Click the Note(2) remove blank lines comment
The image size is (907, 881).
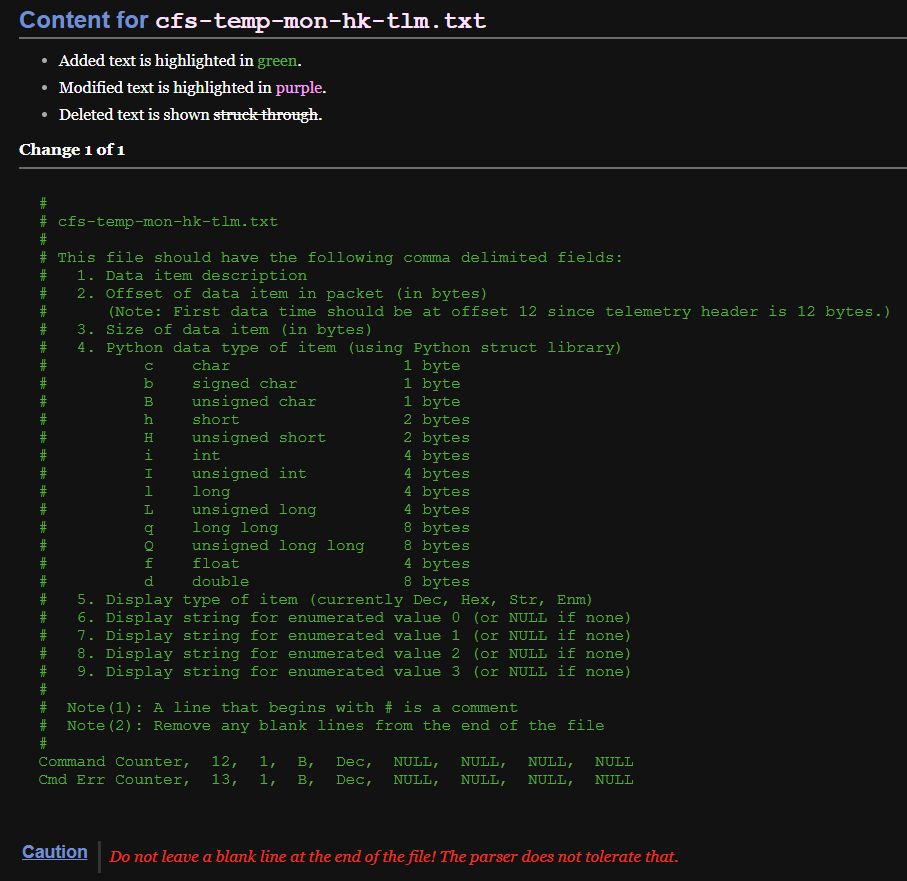point(335,726)
